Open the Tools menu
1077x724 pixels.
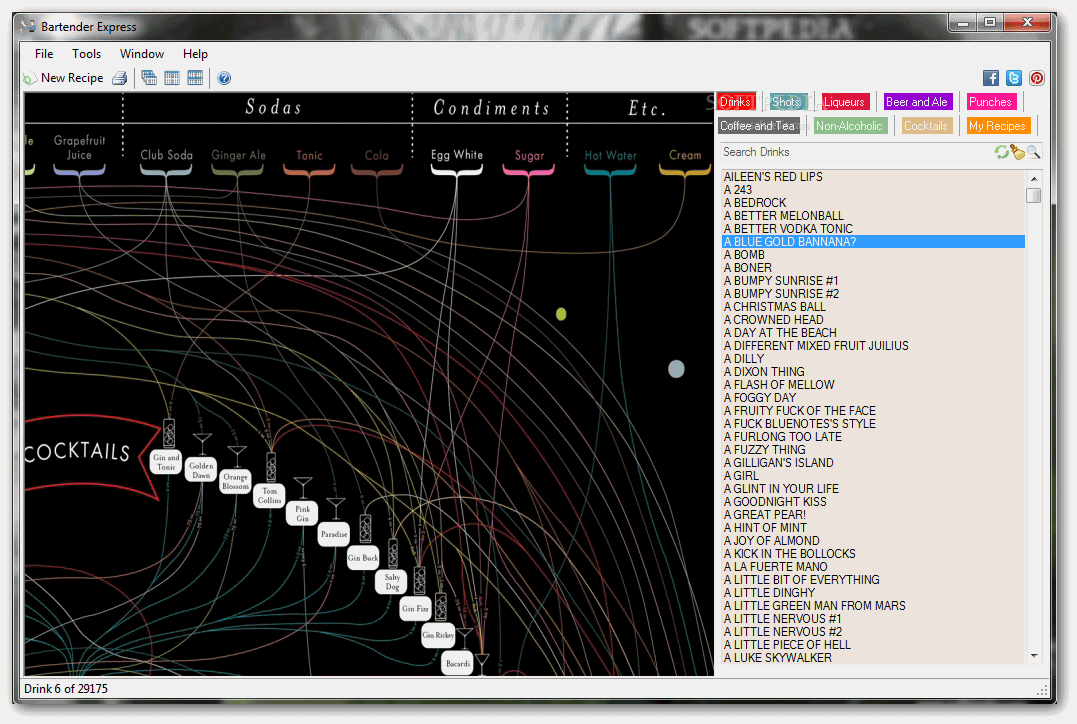tap(86, 54)
